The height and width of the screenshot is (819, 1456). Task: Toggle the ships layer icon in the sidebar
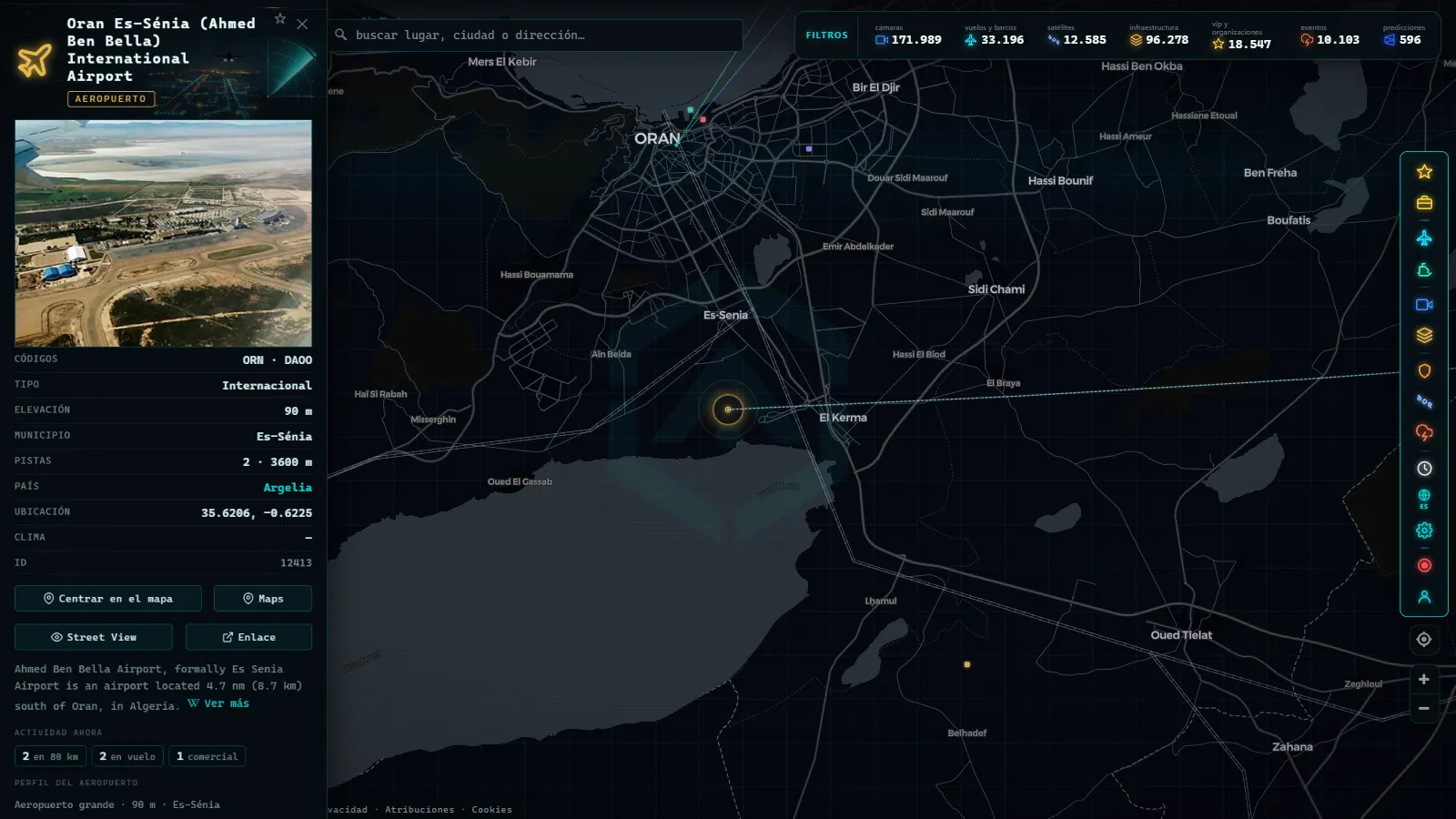point(1424,270)
